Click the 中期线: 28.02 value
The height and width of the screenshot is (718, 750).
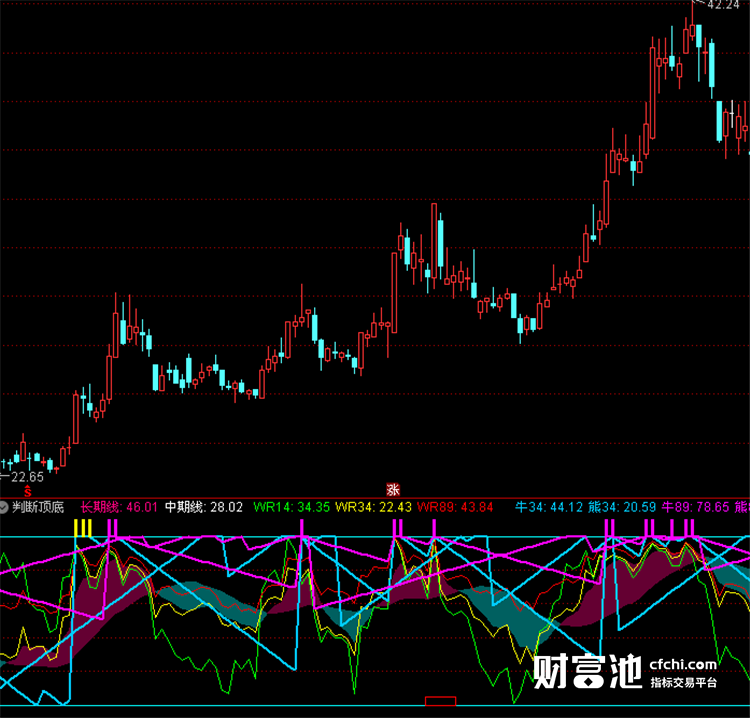pyautogui.click(x=204, y=507)
